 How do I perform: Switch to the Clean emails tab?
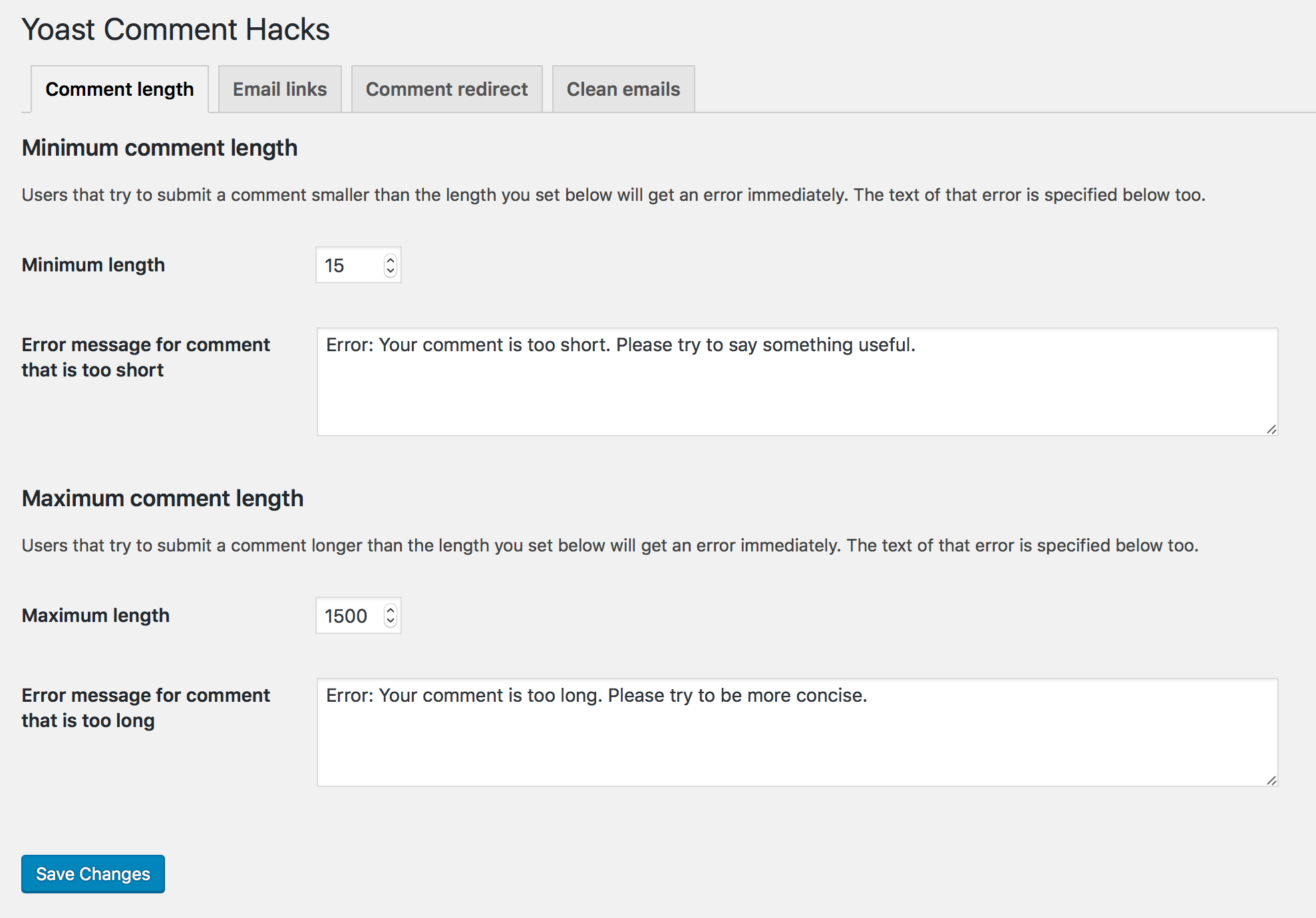pyautogui.click(x=623, y=89)
